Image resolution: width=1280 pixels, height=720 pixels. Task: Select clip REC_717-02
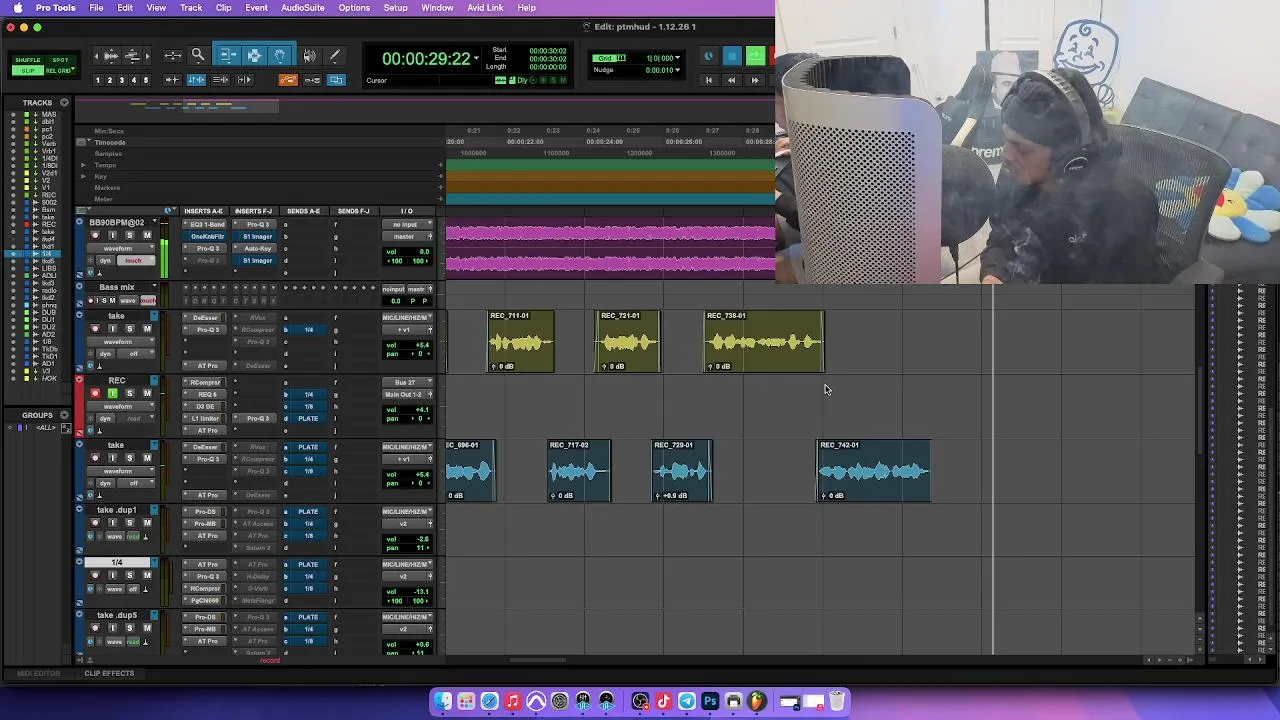pos(578,470)
